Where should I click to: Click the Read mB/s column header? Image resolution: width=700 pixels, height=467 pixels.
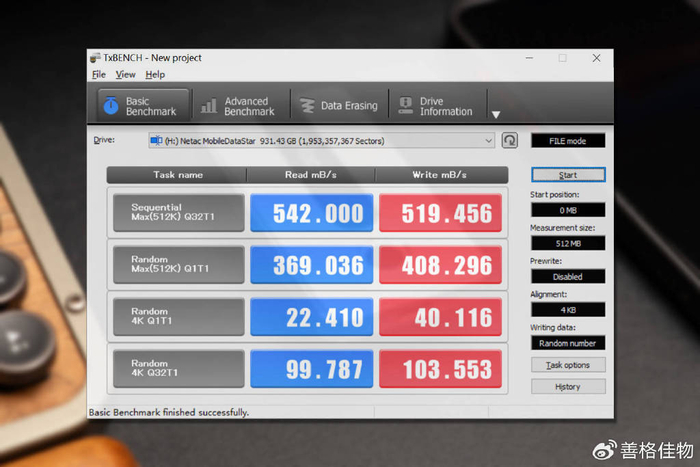311,175
